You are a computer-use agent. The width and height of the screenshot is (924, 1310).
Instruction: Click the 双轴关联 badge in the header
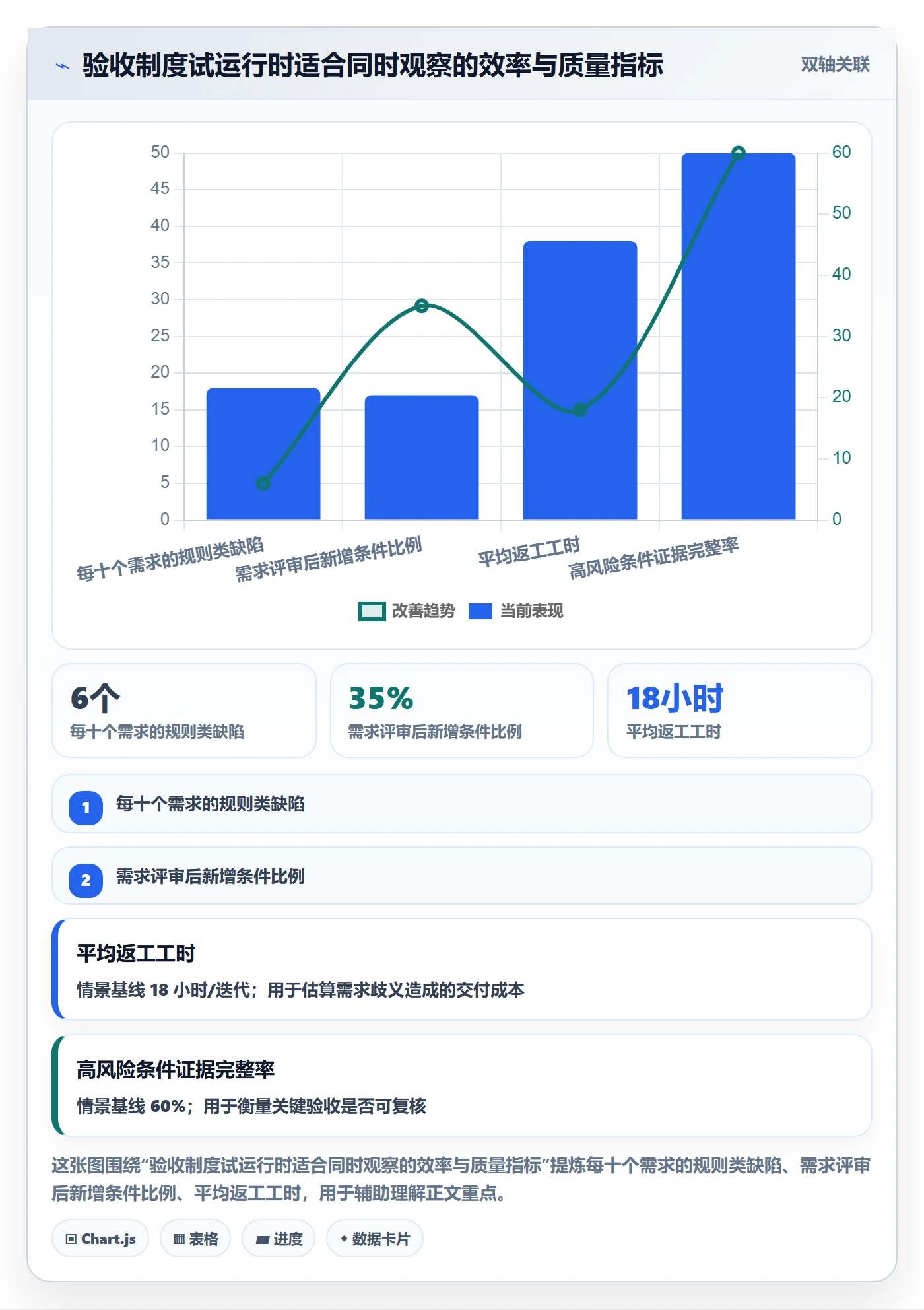(x=835, y=65)
